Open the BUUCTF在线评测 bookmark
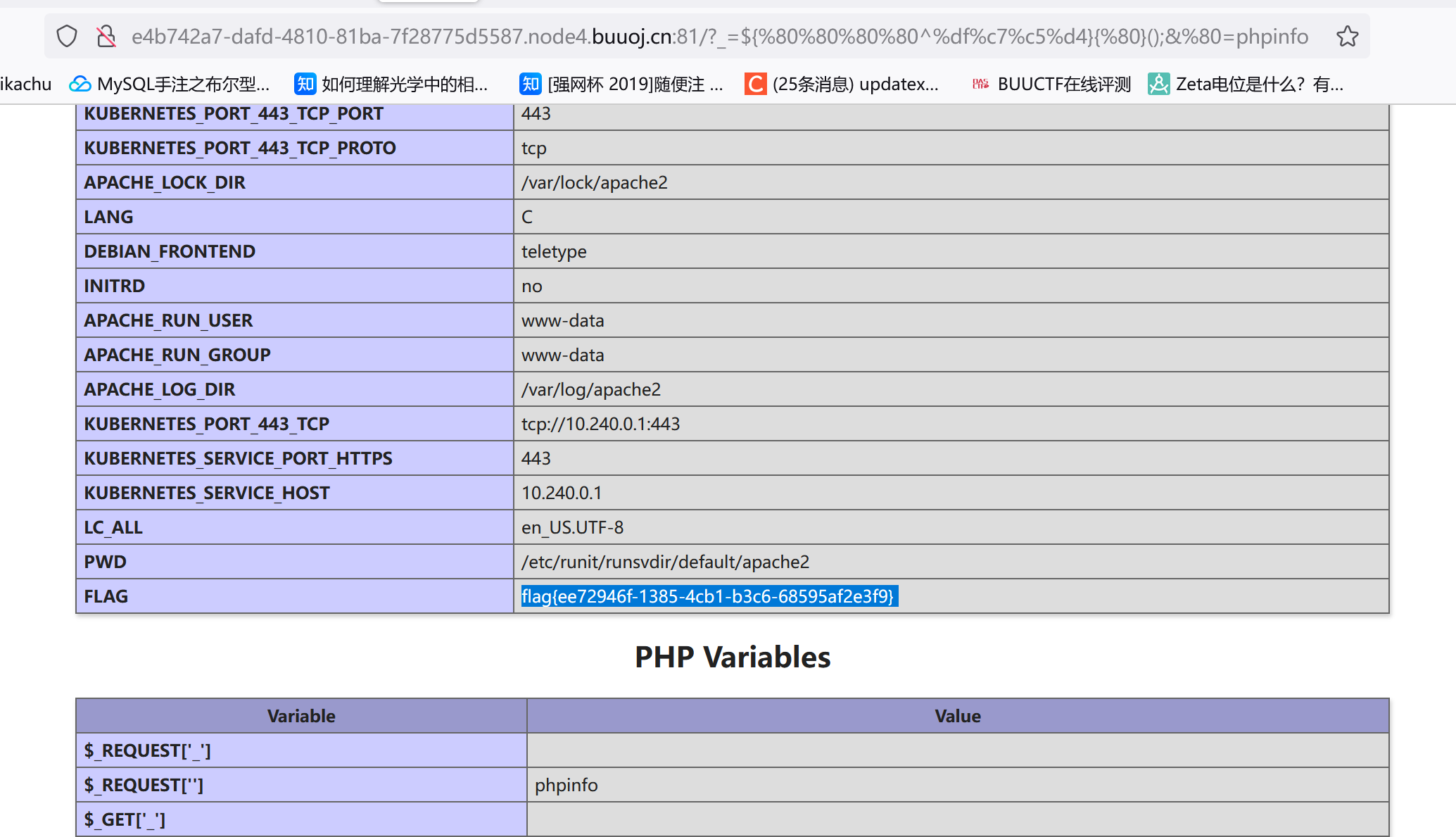Viewport: 1456px width, 837px height. pos(1051,84)
